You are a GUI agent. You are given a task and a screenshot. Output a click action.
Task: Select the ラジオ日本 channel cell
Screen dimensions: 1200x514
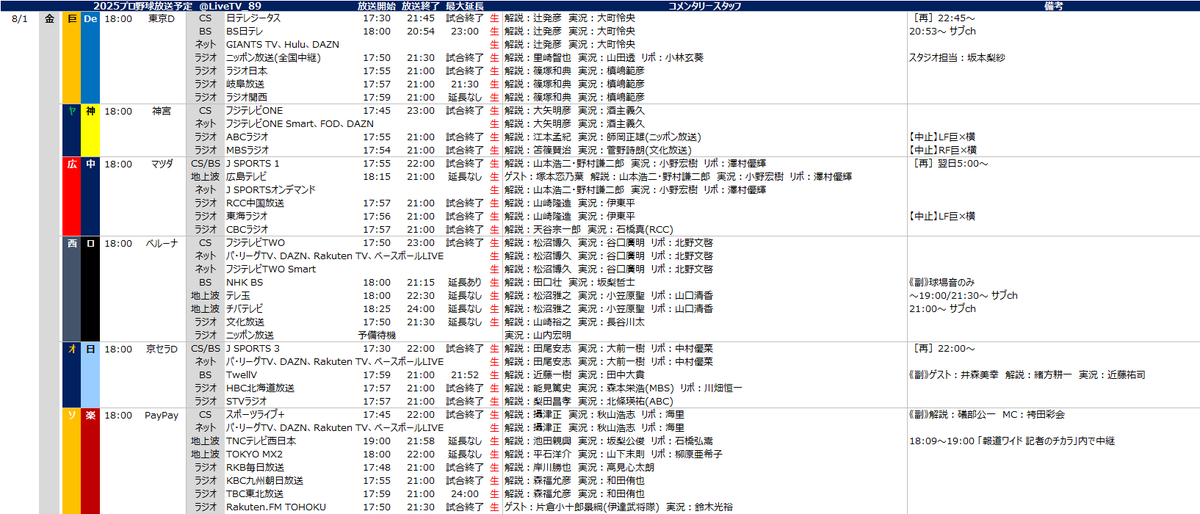pyautogui.click(x=248, y=70)
